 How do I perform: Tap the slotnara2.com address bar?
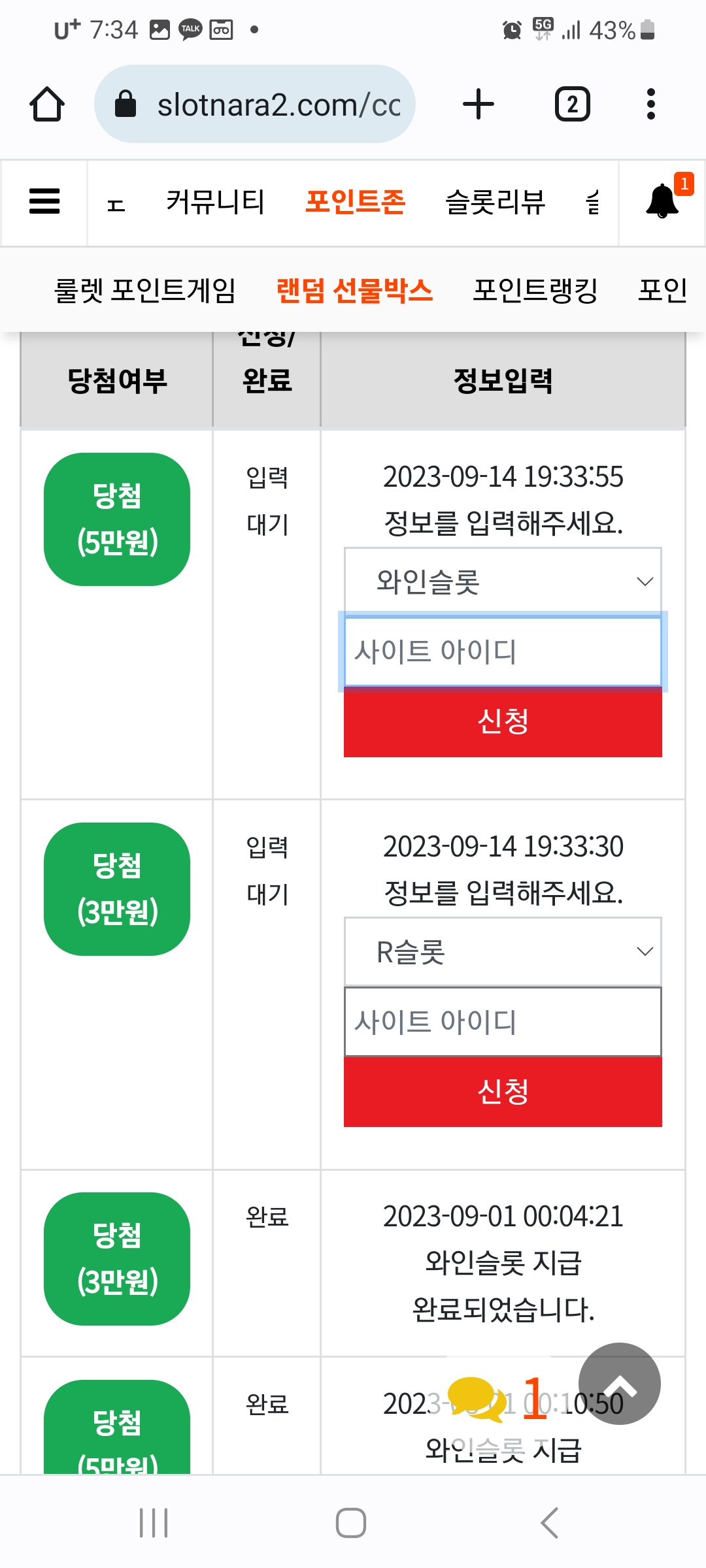255,104
